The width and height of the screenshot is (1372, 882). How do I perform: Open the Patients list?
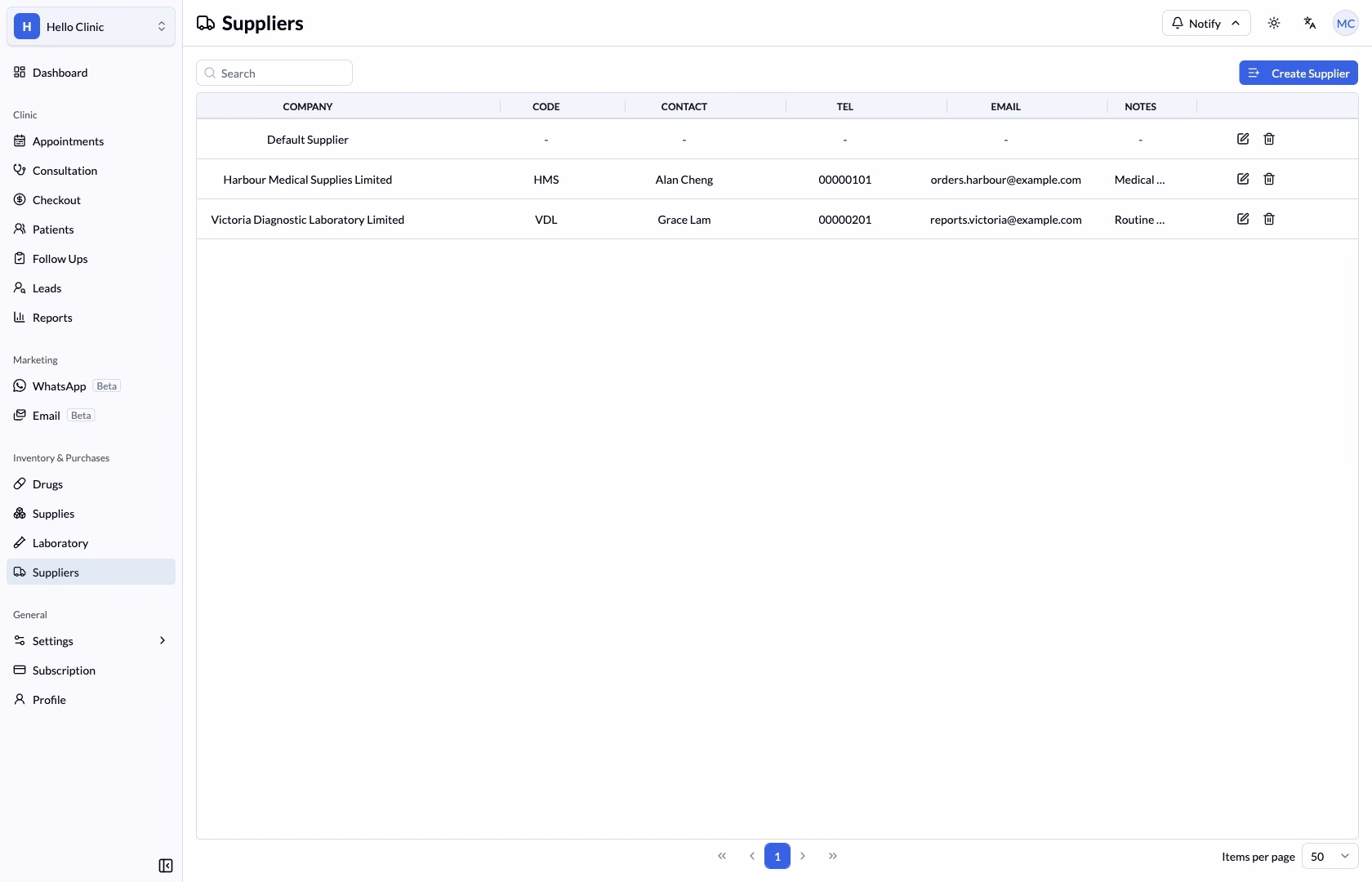tap(91, 229)
